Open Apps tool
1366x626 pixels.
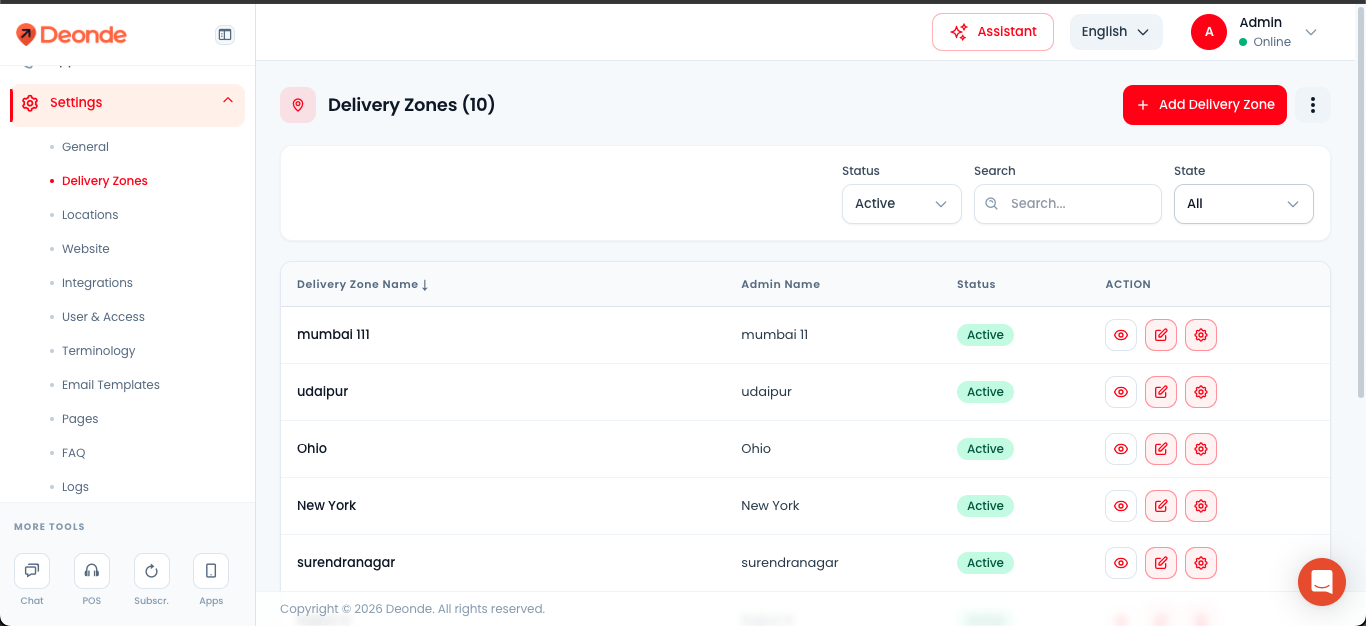coord(211,571)
